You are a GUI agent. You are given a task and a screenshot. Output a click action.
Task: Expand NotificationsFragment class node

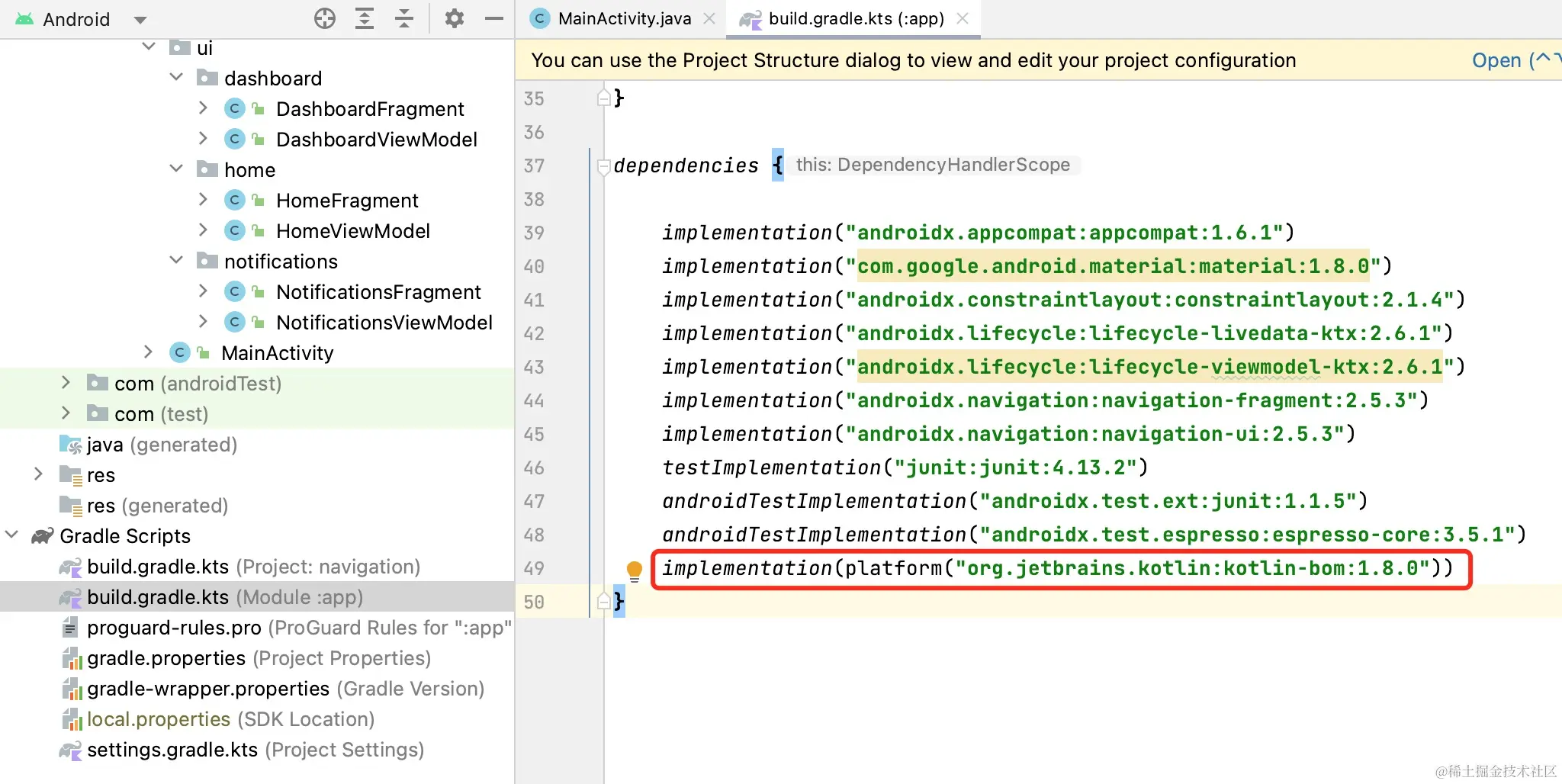tap(203, 291)
